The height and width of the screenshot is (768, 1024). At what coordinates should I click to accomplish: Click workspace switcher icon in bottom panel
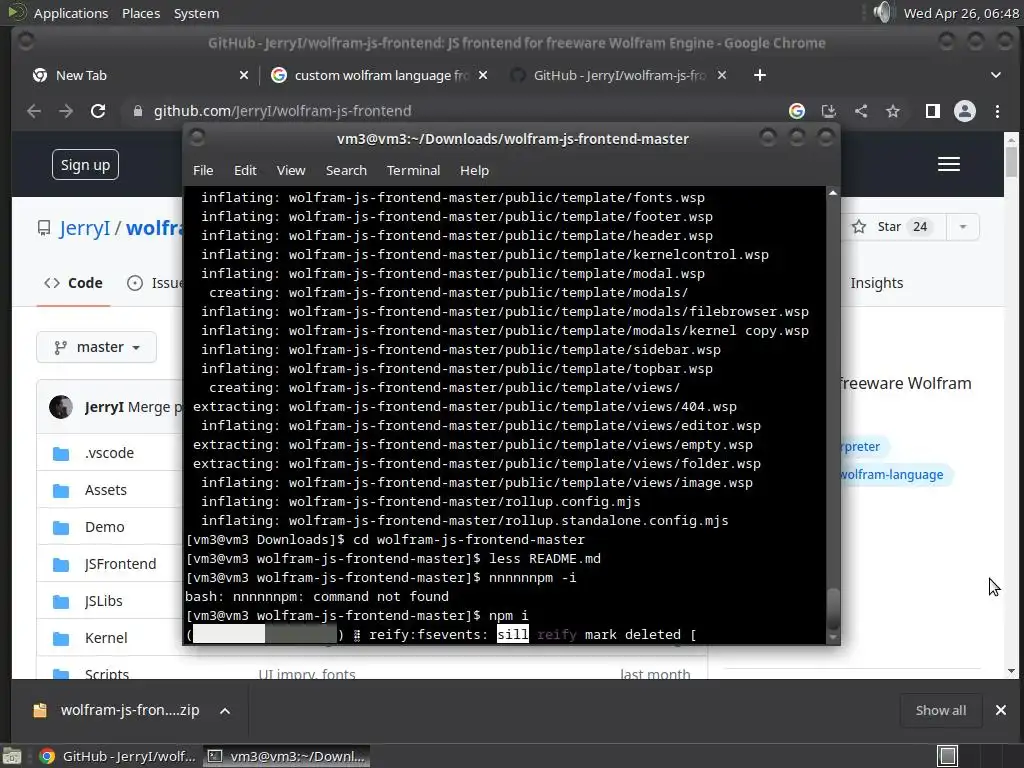coord(948,756)
